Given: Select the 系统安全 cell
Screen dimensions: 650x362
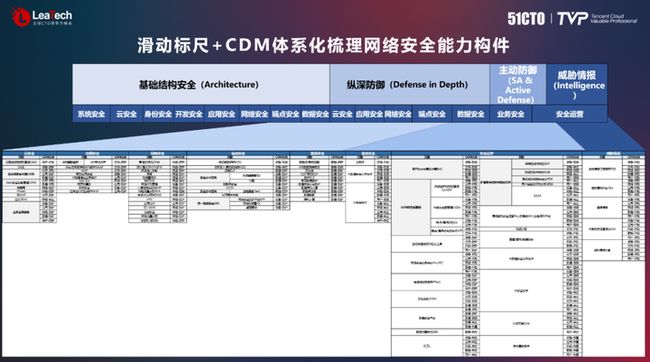Looking at the screenshot, I should pos(91,114).
